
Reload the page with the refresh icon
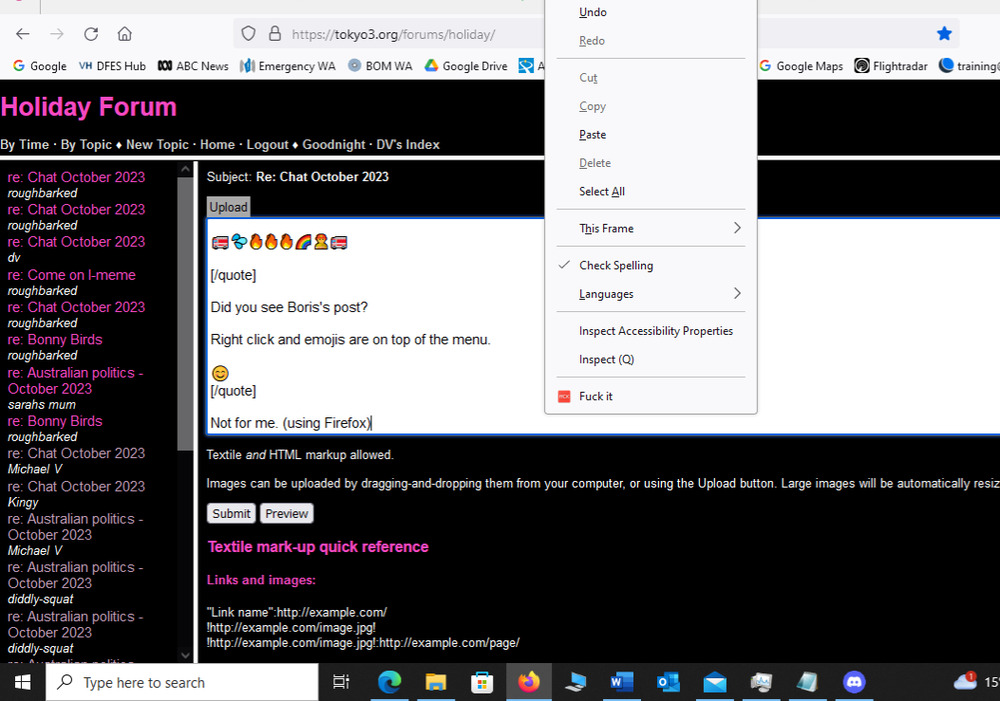pos(91,34)
